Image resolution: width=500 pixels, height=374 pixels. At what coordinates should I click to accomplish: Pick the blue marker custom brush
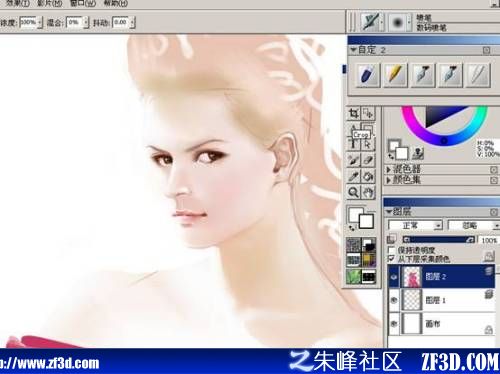pos(368,75)
